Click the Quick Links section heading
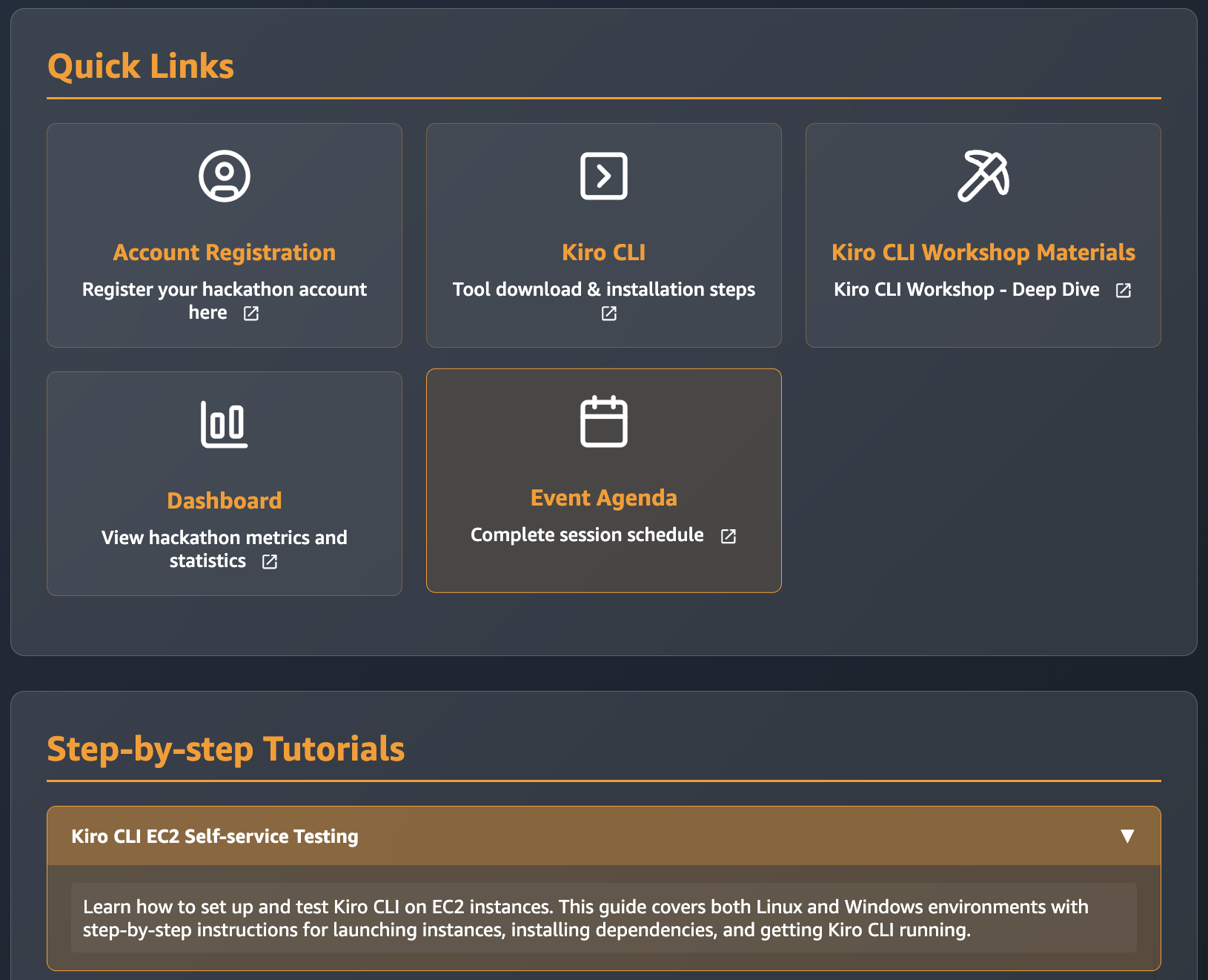This screenshot has height=980, width=1208. click(x=141, y=66)
